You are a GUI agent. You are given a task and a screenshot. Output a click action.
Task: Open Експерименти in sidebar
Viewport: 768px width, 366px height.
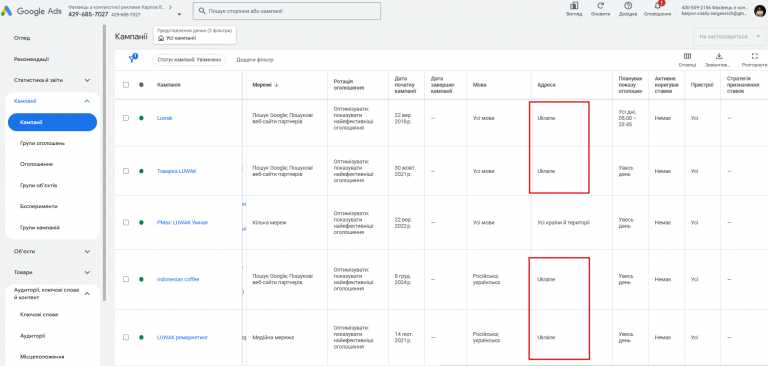(x=39, y=206)
